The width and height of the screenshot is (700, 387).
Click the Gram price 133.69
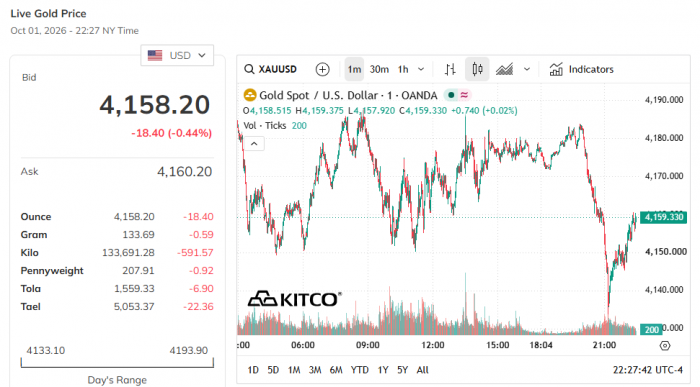(x=138, y=235)
